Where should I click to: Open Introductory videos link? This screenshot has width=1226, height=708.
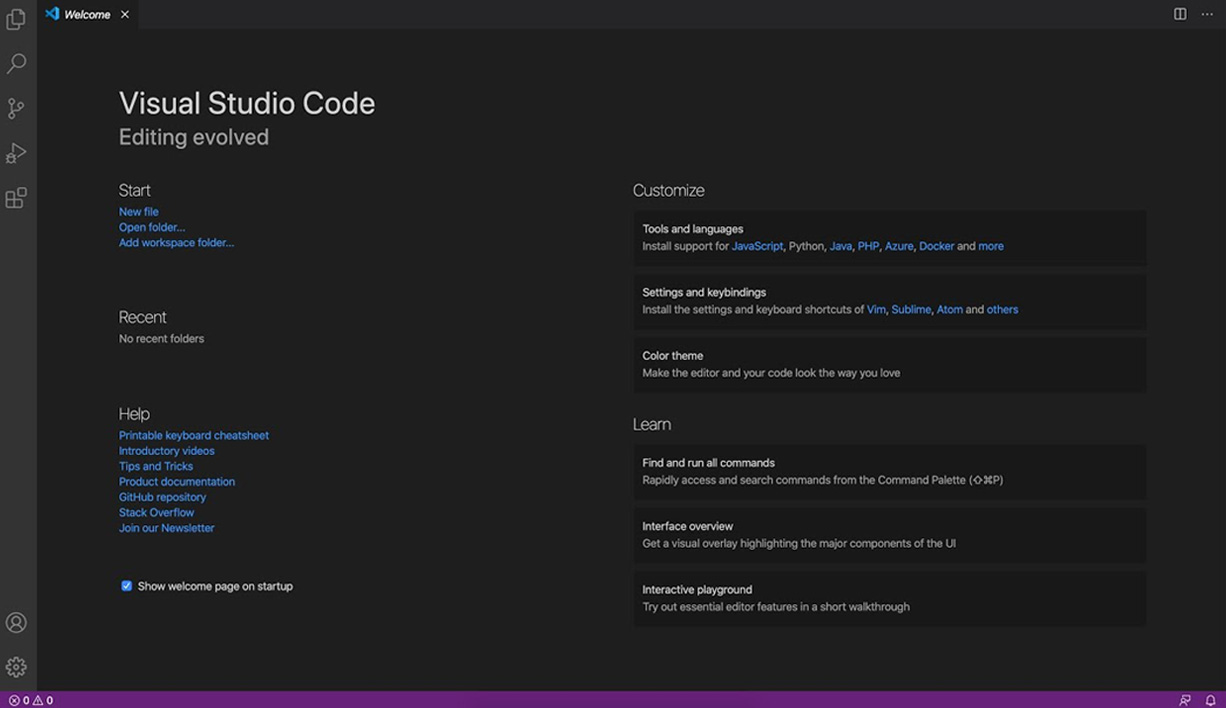tap(167, 451)
